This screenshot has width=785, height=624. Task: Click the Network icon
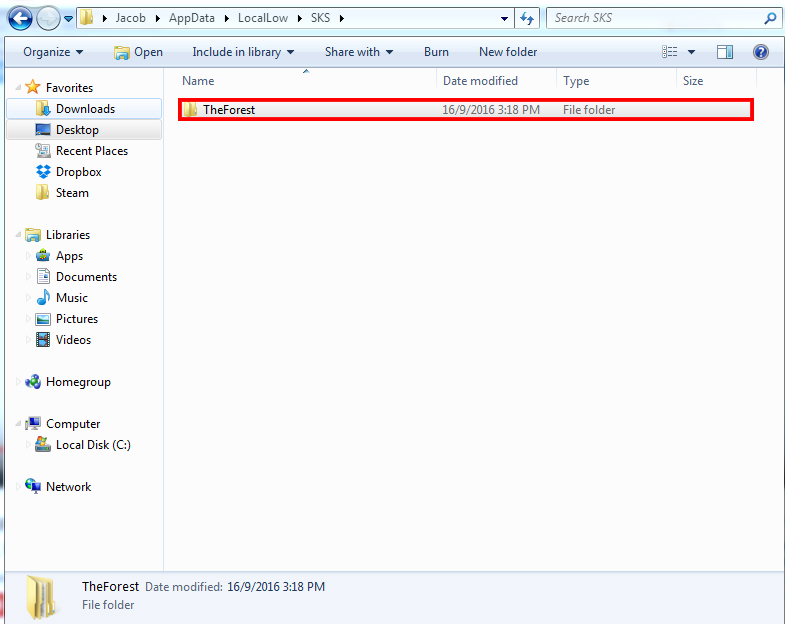point(33,486)
